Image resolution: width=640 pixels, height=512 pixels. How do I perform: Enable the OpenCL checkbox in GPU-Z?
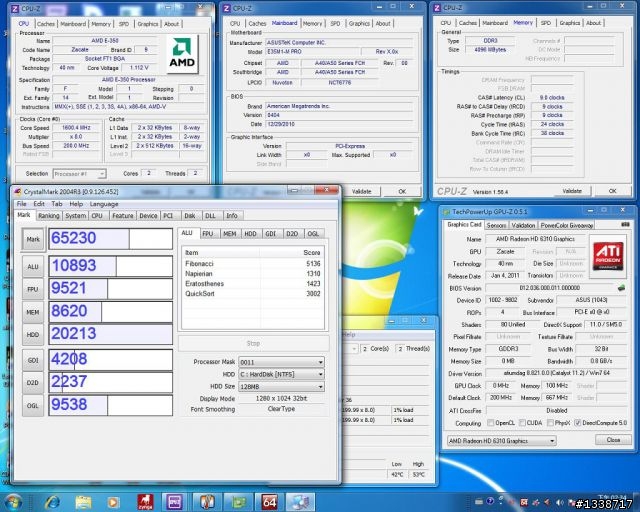point(491,423)
